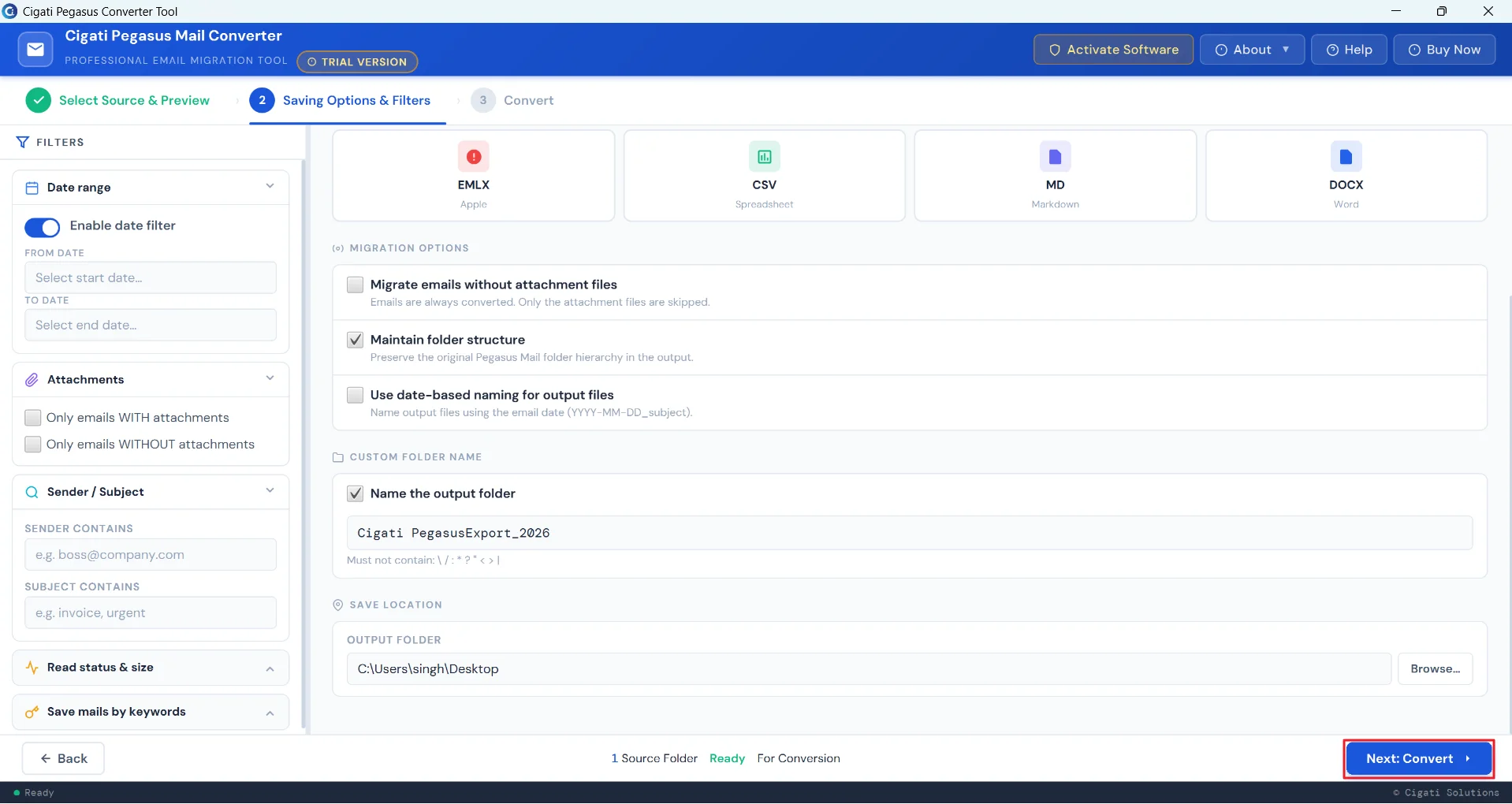This screenshot has height=804, width=1512.
Task: Open the To Date end date picker
Action: (x=151, y=325)
